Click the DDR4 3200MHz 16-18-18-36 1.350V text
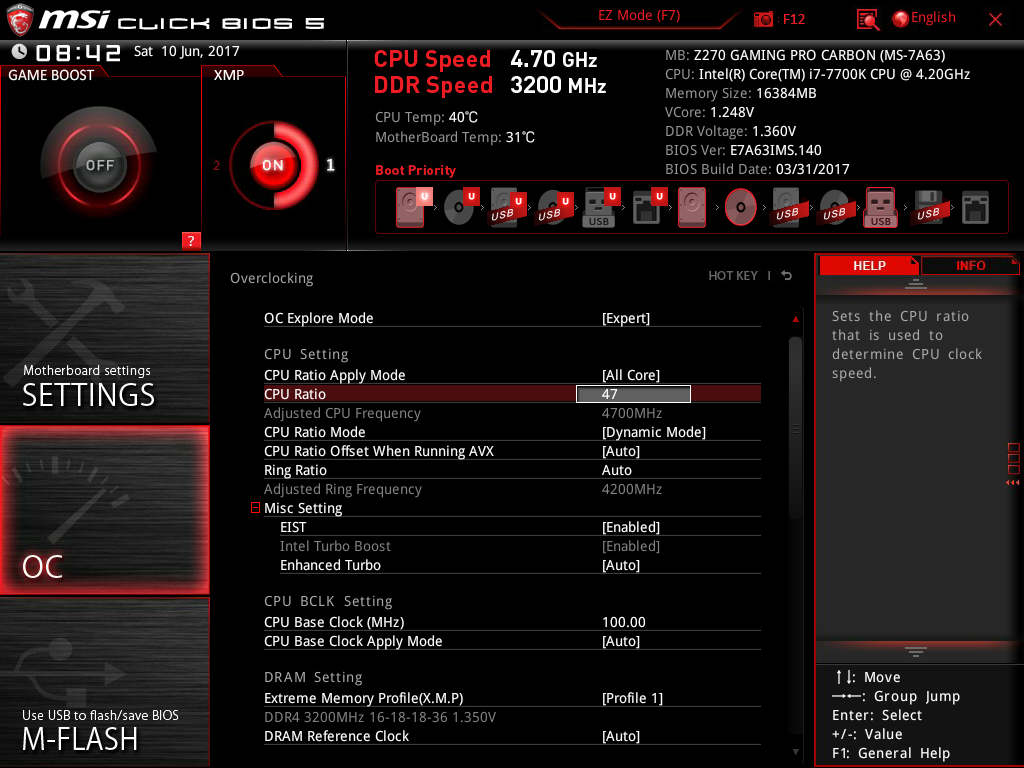The width and height of the screenshot is (1024, 768). 379,717
